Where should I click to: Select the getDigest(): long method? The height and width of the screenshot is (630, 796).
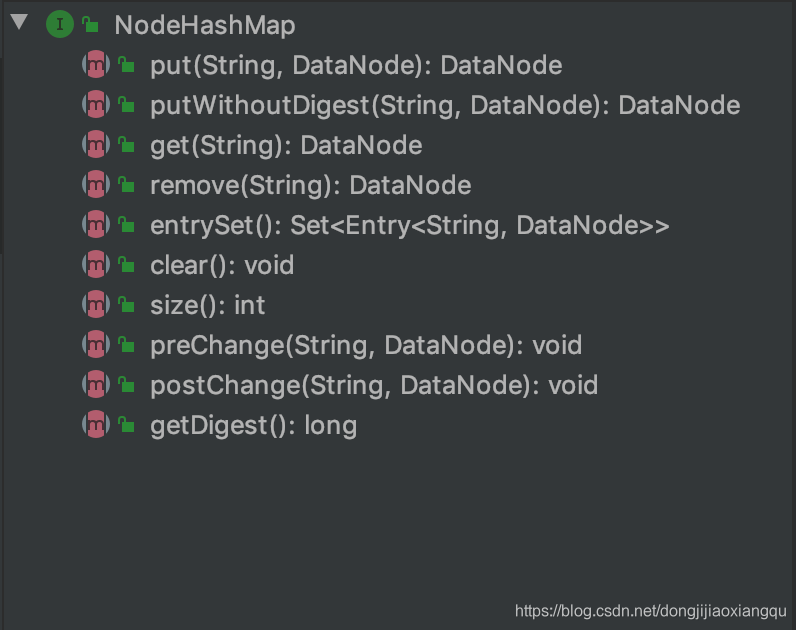pos(253,425)
